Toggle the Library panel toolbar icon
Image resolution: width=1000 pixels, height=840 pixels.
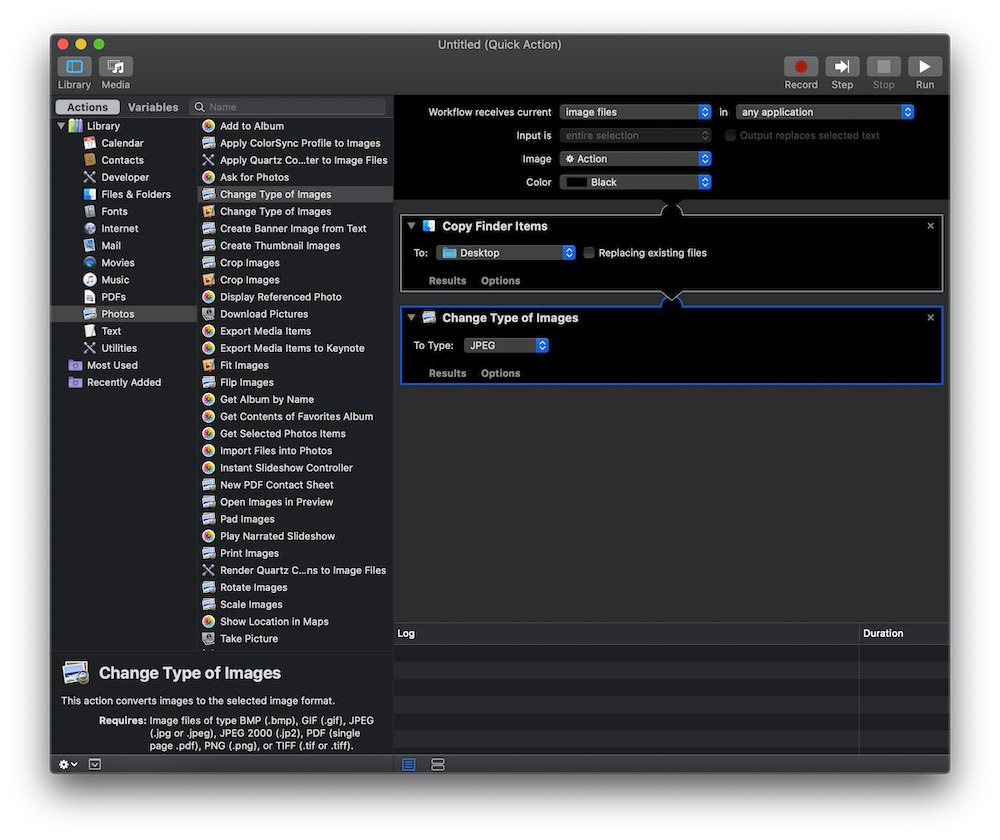pos(74,67)
